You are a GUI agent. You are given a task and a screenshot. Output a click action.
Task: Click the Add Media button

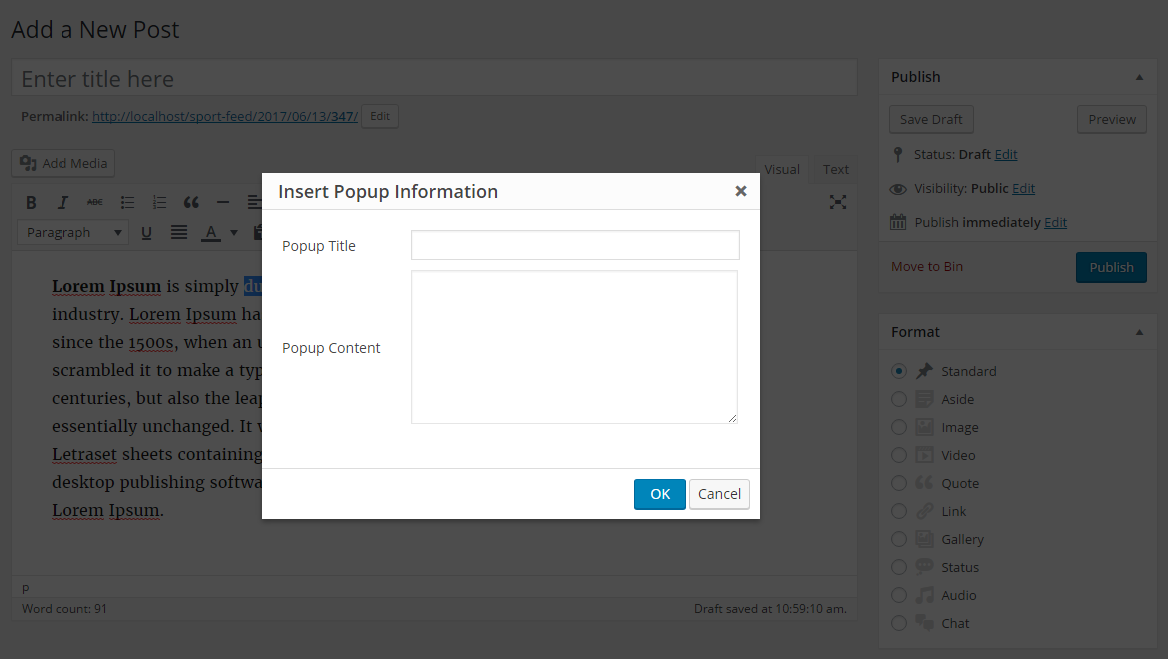63,163
